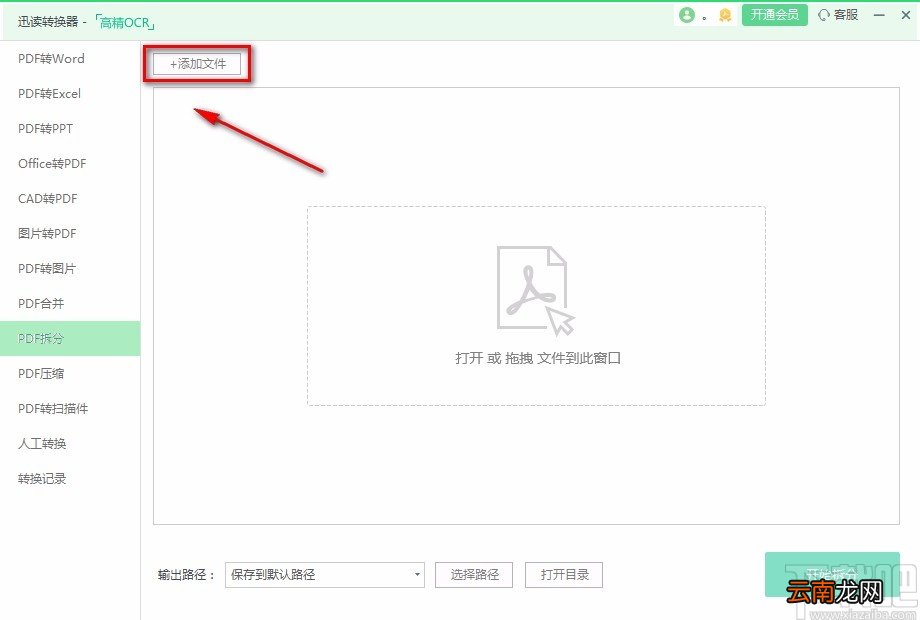The width and height of the screenshot is (920, 620).
Task: Click the 高精OCR title link
Action: (x=124, y=23)
